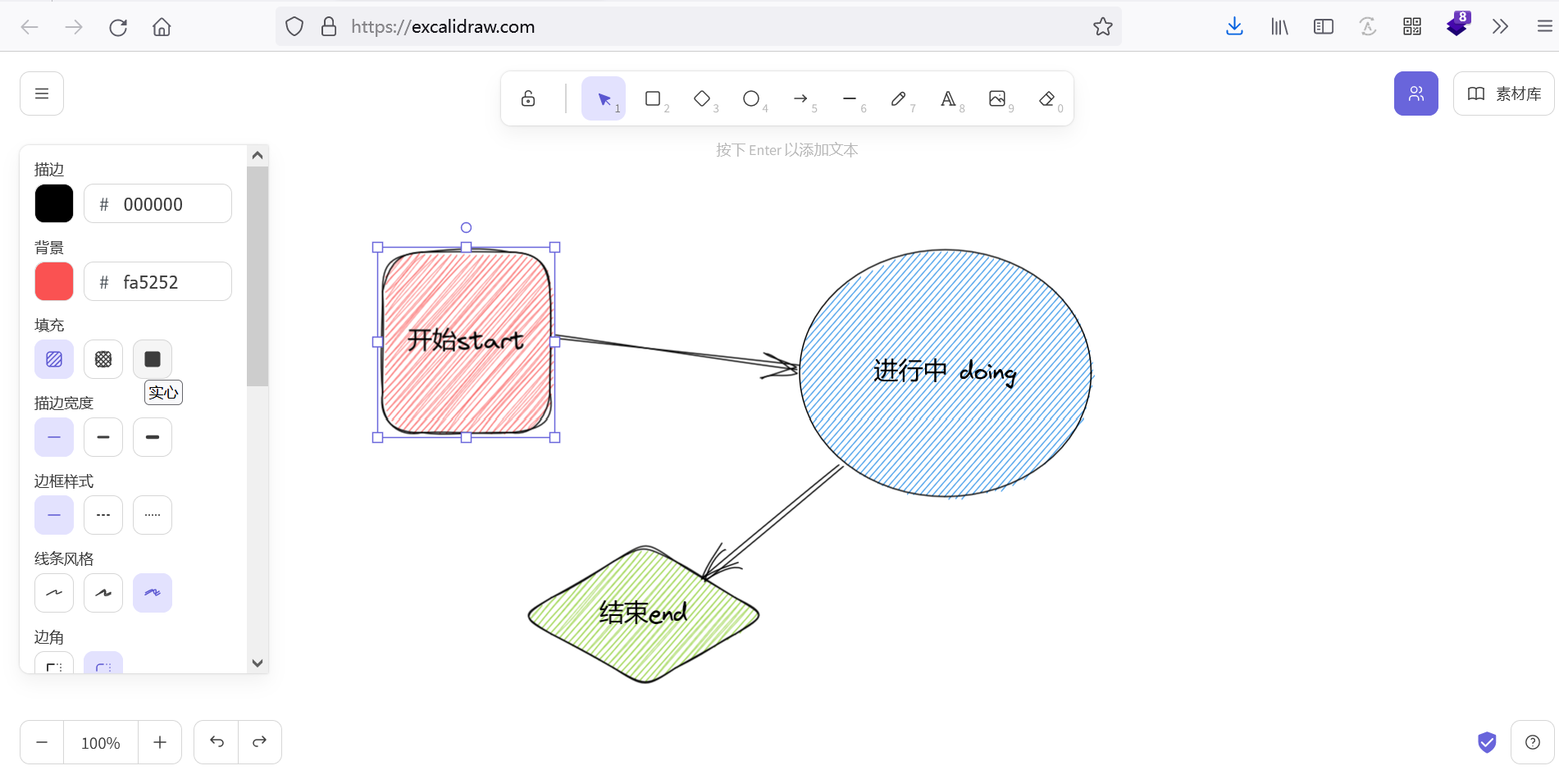
Task: Choose hachure fill style
Action: (x=54, y=359)
